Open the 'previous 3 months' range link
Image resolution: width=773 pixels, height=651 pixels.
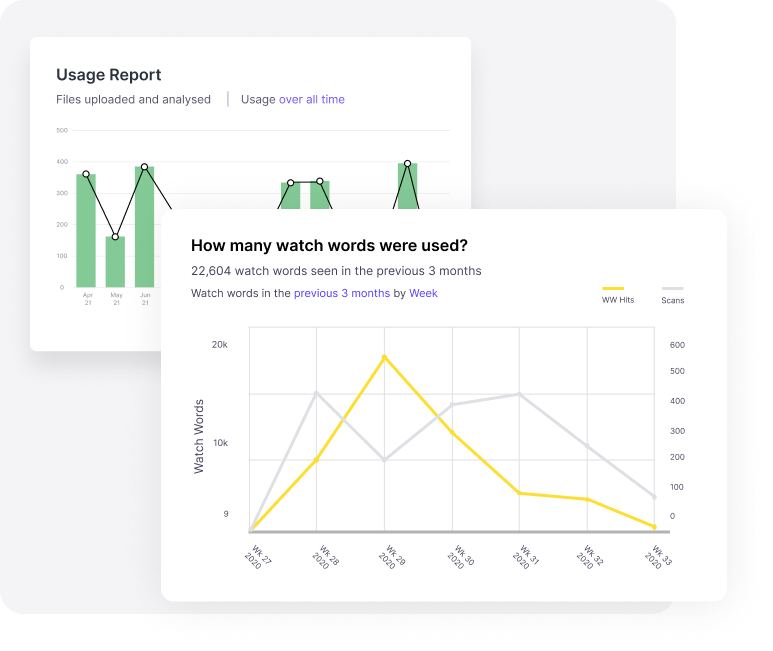click(x=342, y=293)
